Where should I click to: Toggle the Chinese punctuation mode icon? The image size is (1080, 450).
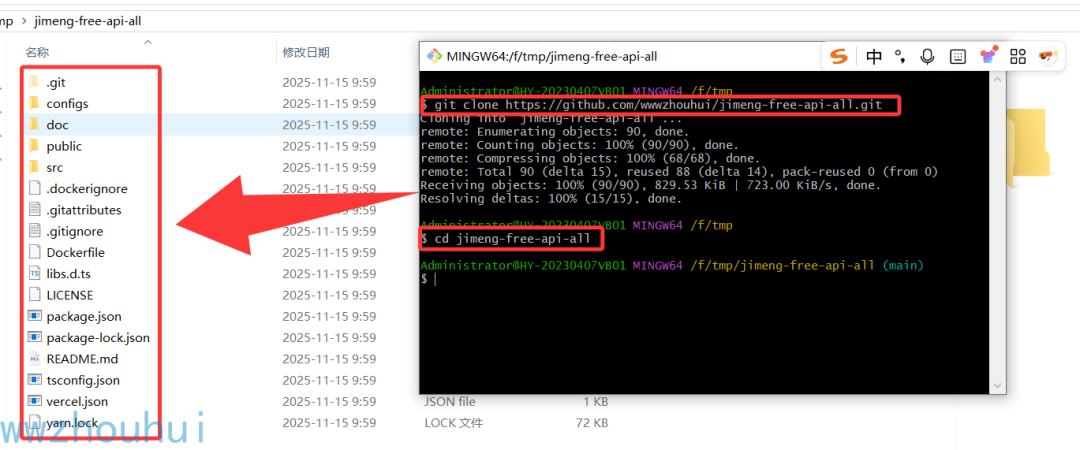[x=900, y=57]
